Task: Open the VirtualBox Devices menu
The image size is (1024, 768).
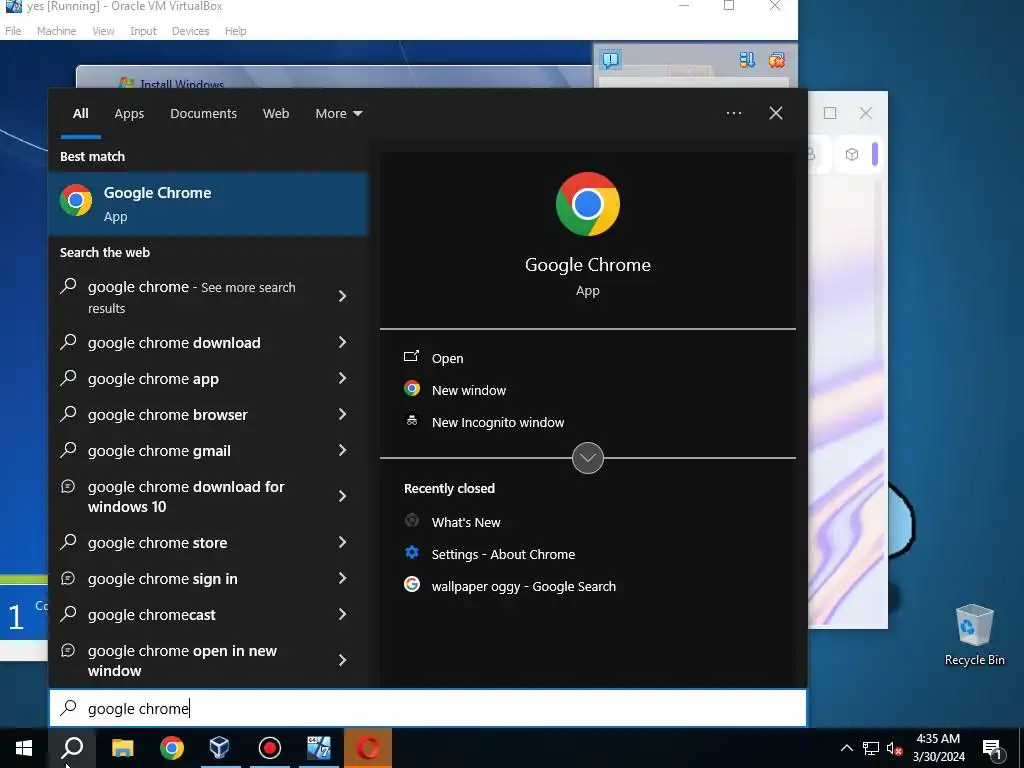Action: 190,31
